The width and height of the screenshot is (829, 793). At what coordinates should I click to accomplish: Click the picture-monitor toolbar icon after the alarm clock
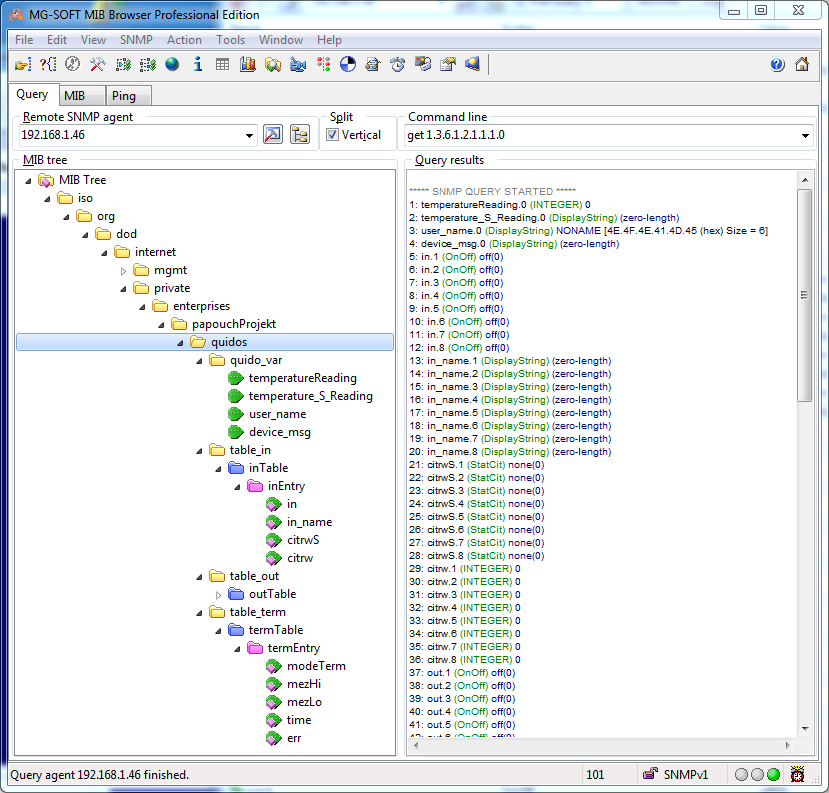tap(423, 64)
